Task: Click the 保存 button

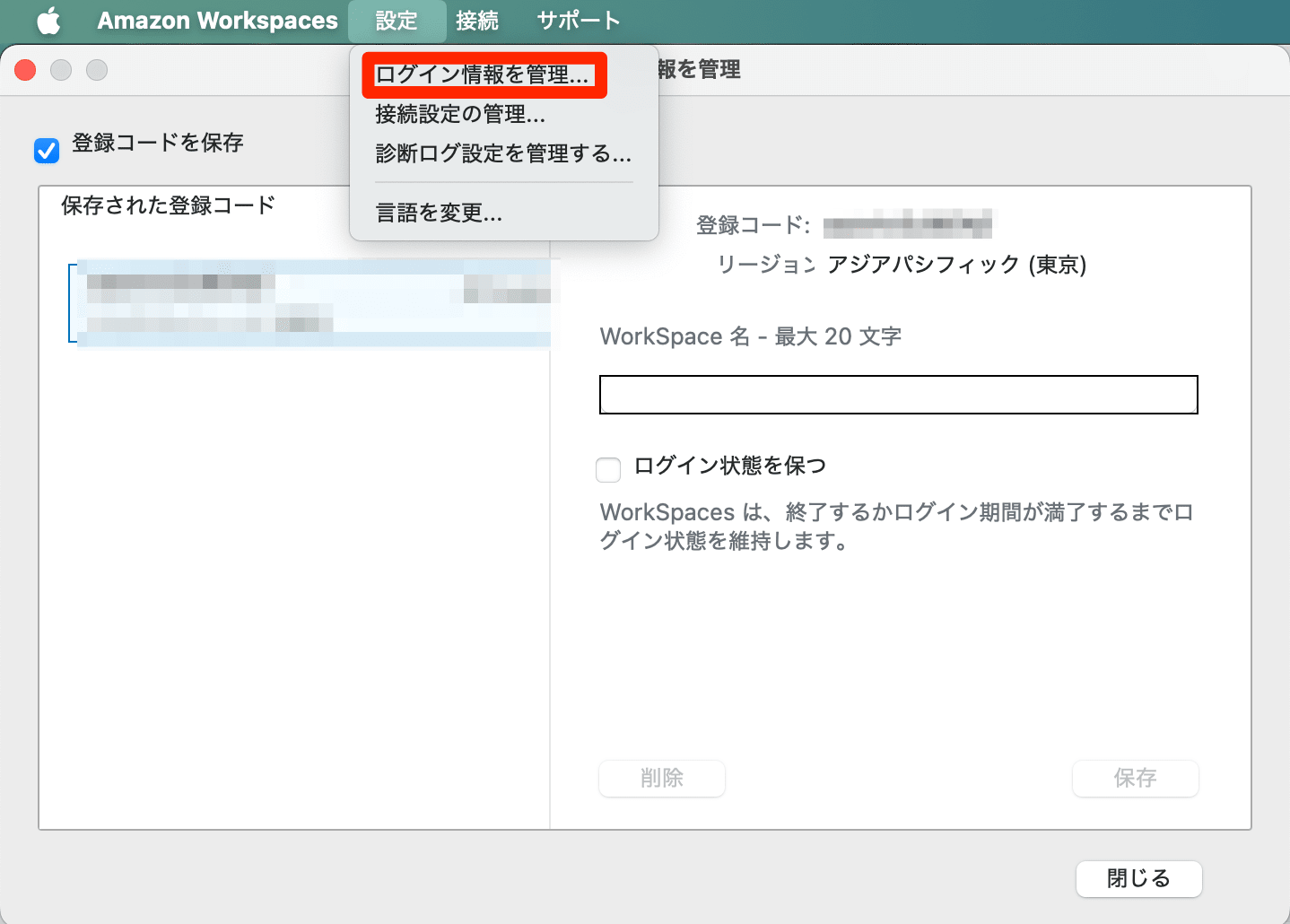Action: (1135, 778)
